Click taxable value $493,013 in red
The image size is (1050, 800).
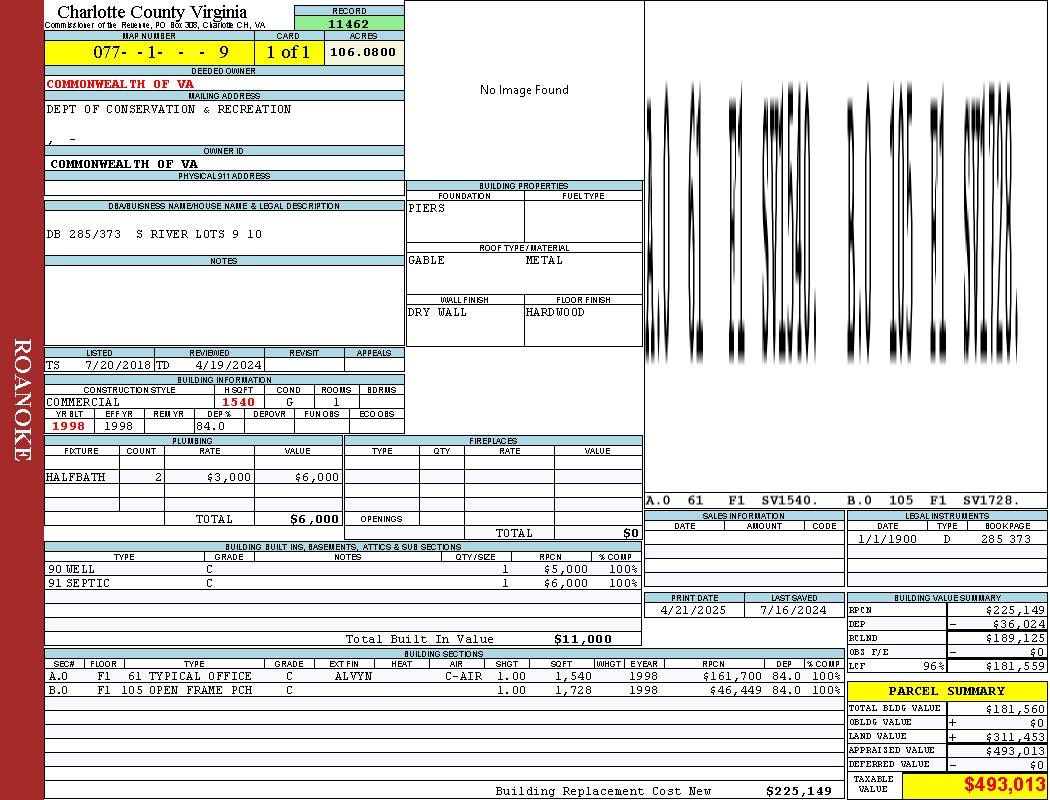click(1004, 785)
